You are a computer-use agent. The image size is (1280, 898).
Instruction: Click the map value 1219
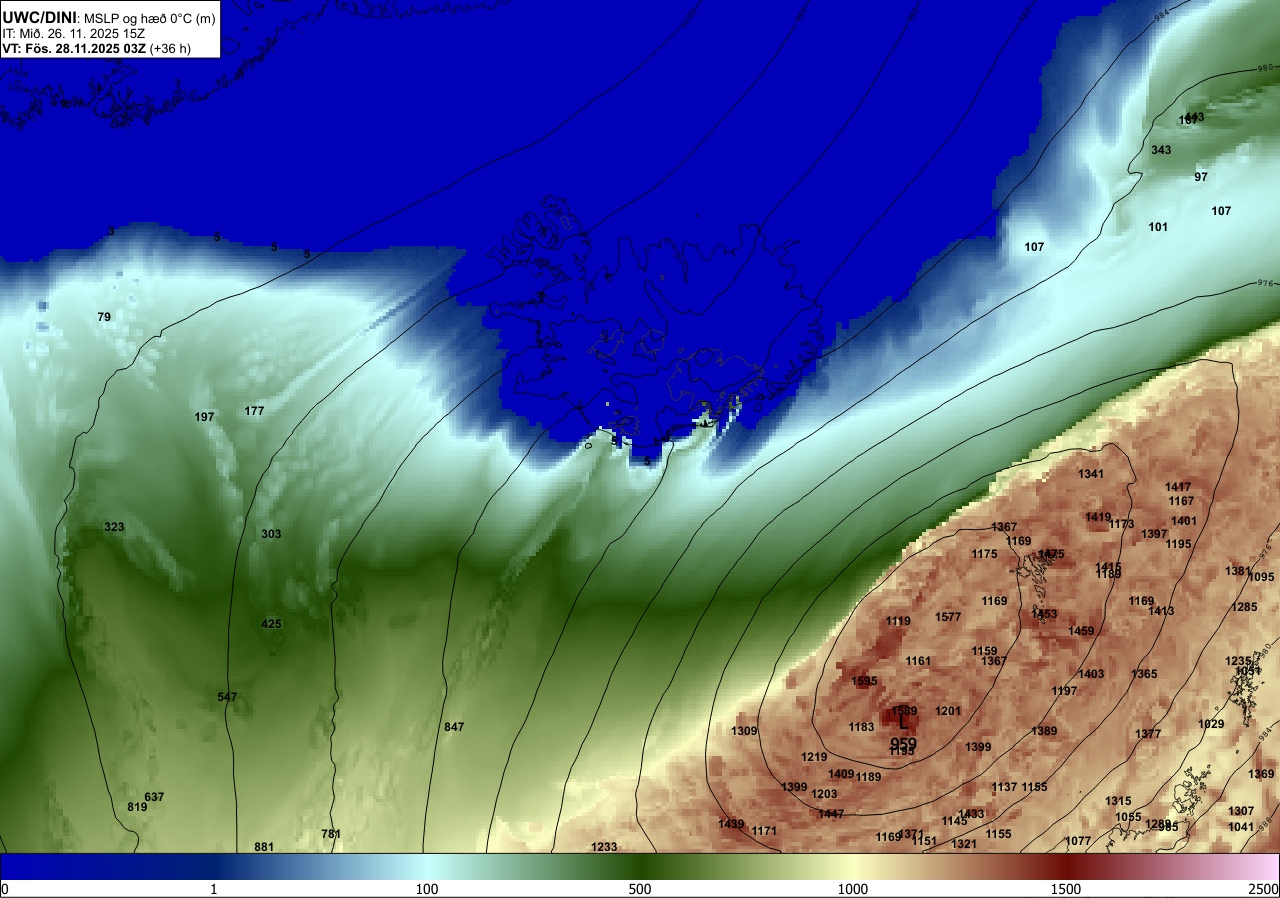(814, 757)
